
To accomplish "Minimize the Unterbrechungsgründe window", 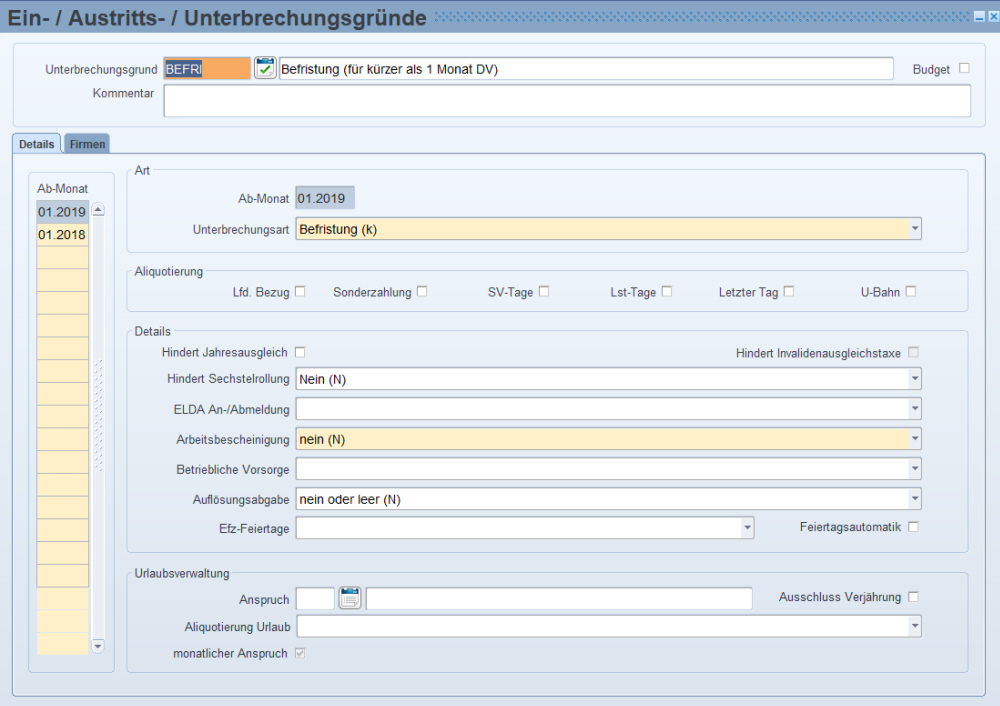I will click(x=980, y=17).
